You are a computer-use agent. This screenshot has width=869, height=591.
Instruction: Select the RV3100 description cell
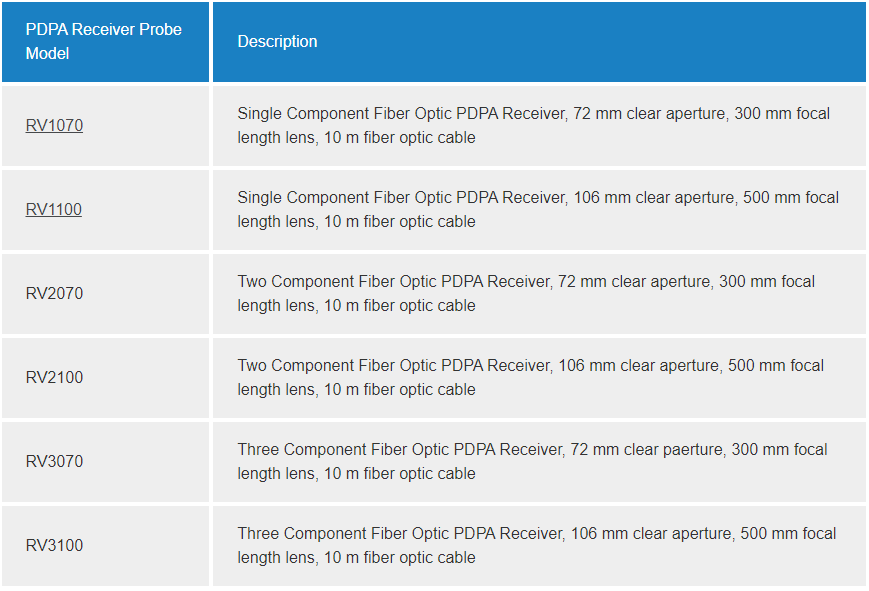536,546
